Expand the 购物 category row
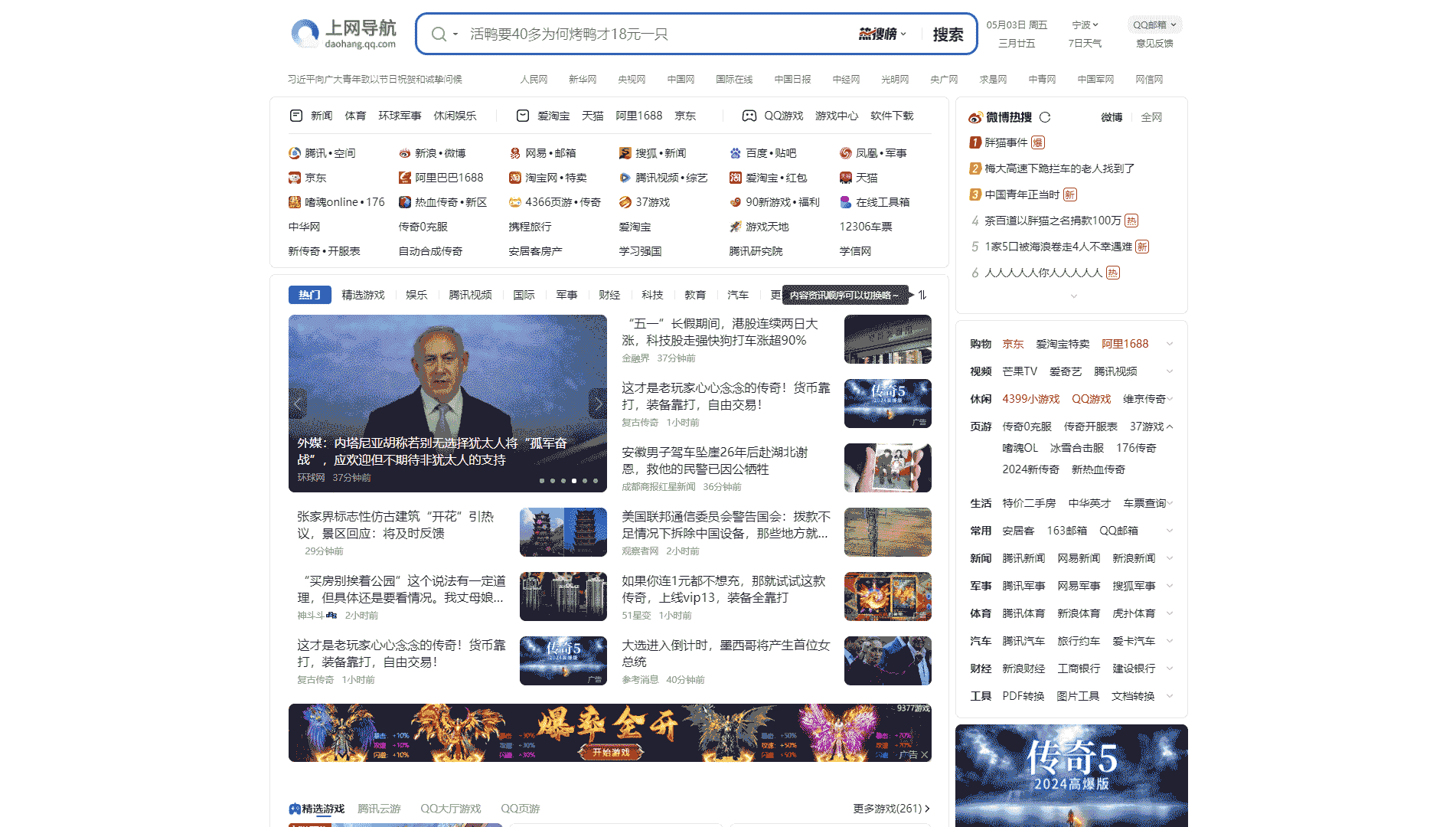This screenshot has width=1456, height=827. [1170, 344]
